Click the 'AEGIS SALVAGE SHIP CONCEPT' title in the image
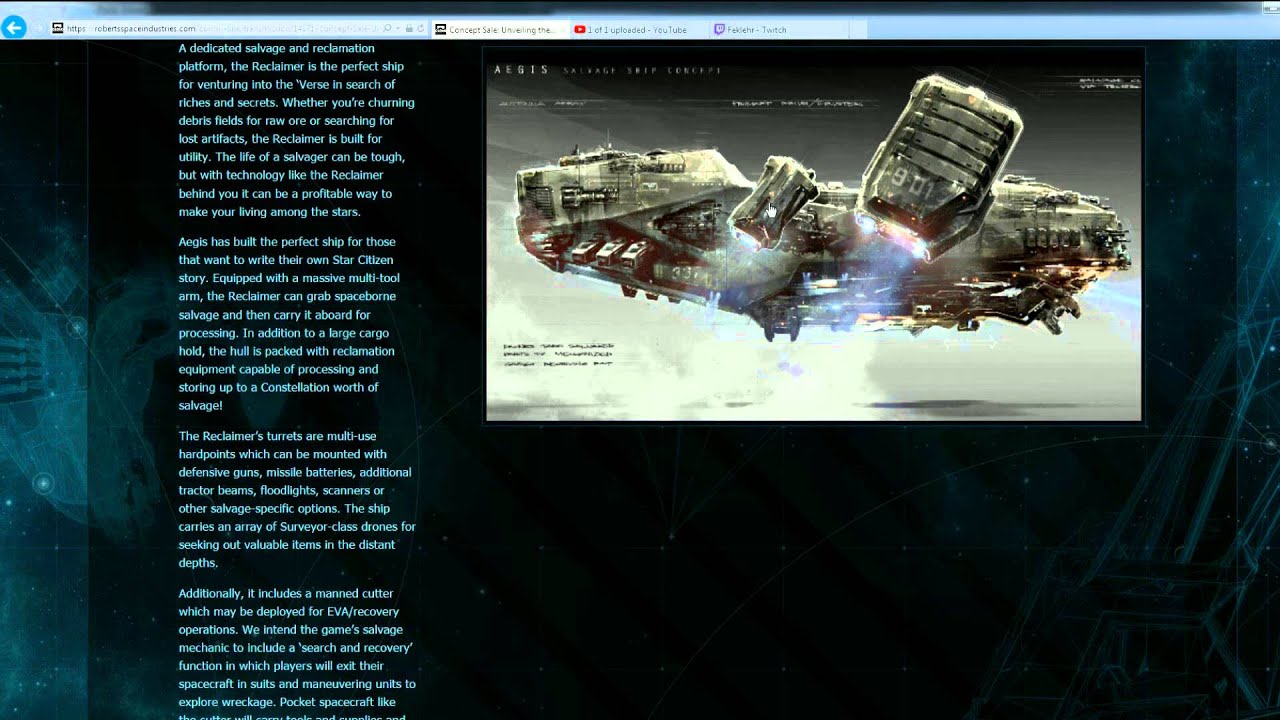This screenshot has width=1280, height=720. pos(608,70)
